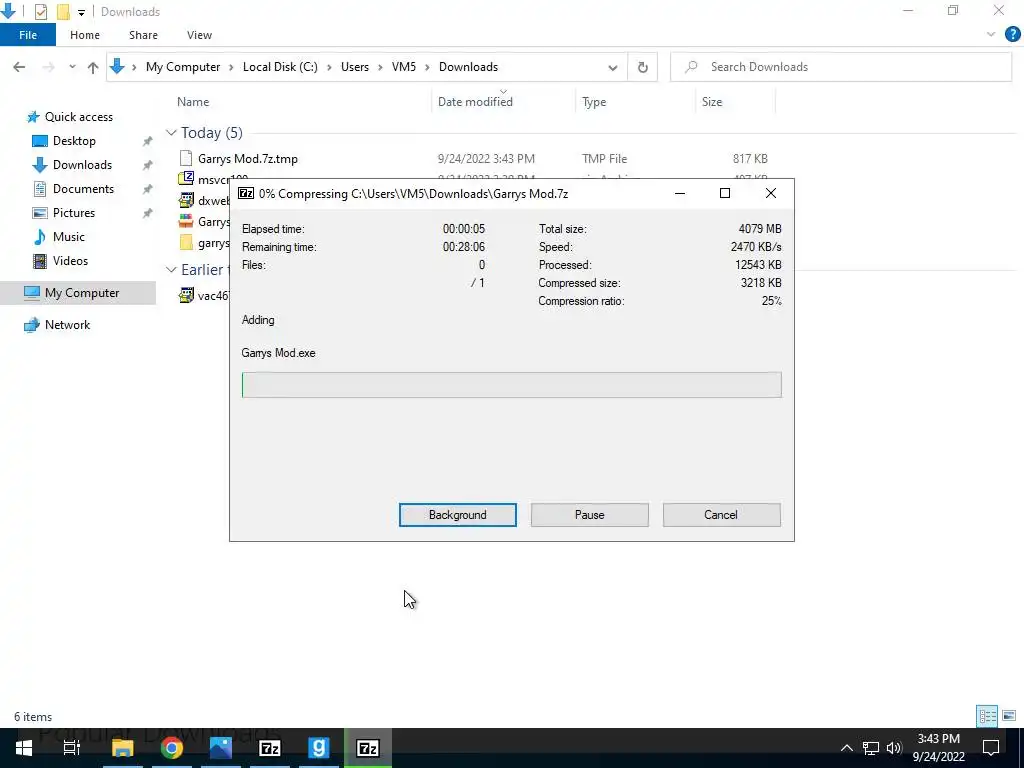The image size is (1024, 768).
Task: Refresh the Downloads folder
Action: click(x=643, y=67)
